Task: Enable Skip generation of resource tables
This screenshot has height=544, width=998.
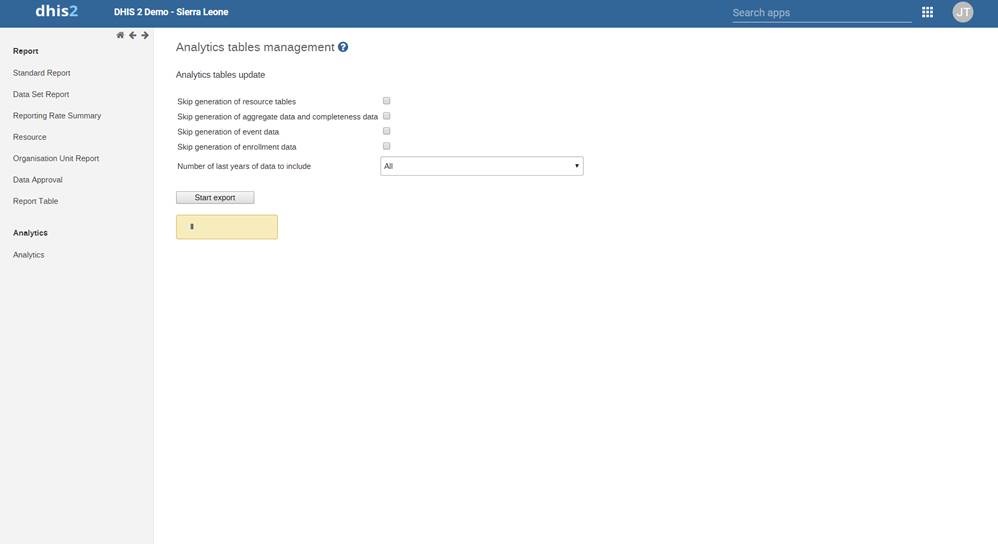Action: click(386, 101)
